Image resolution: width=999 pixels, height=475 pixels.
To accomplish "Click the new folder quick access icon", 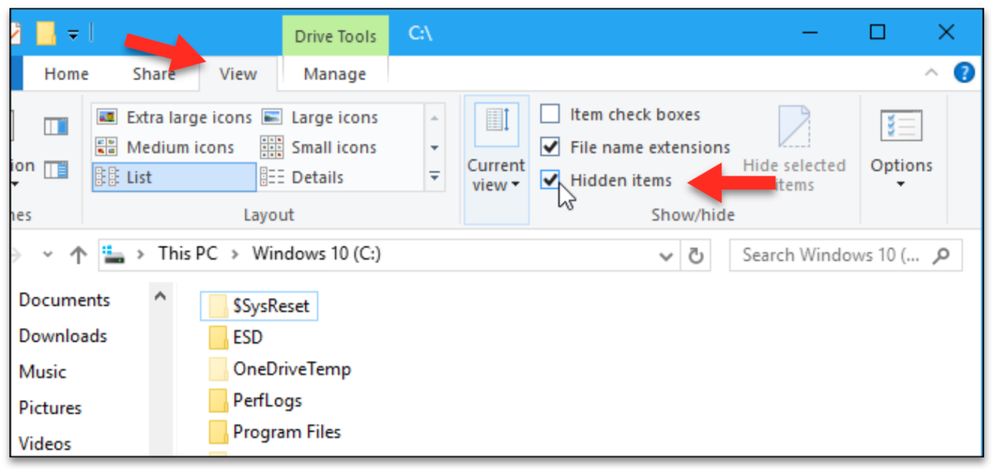I will click(x=46, y=33).
